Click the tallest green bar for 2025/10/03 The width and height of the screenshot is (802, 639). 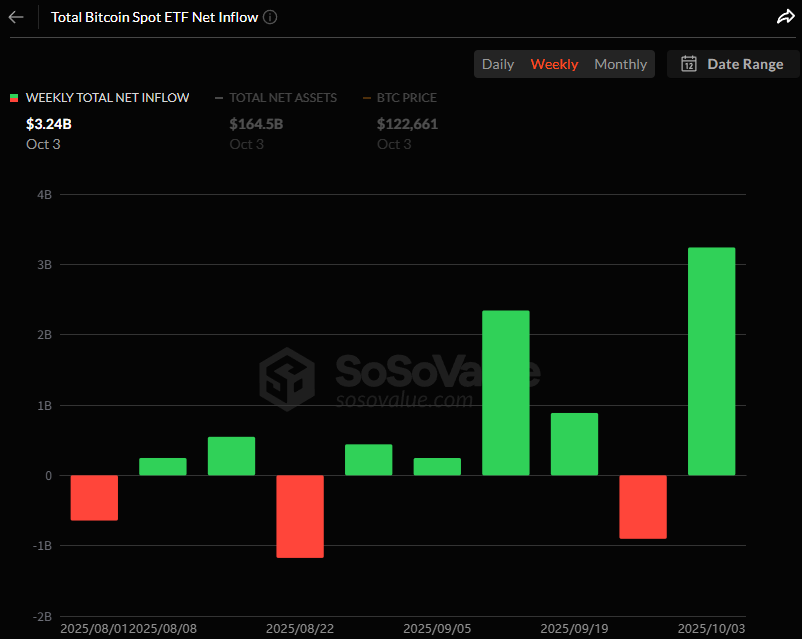coord(711,361)
